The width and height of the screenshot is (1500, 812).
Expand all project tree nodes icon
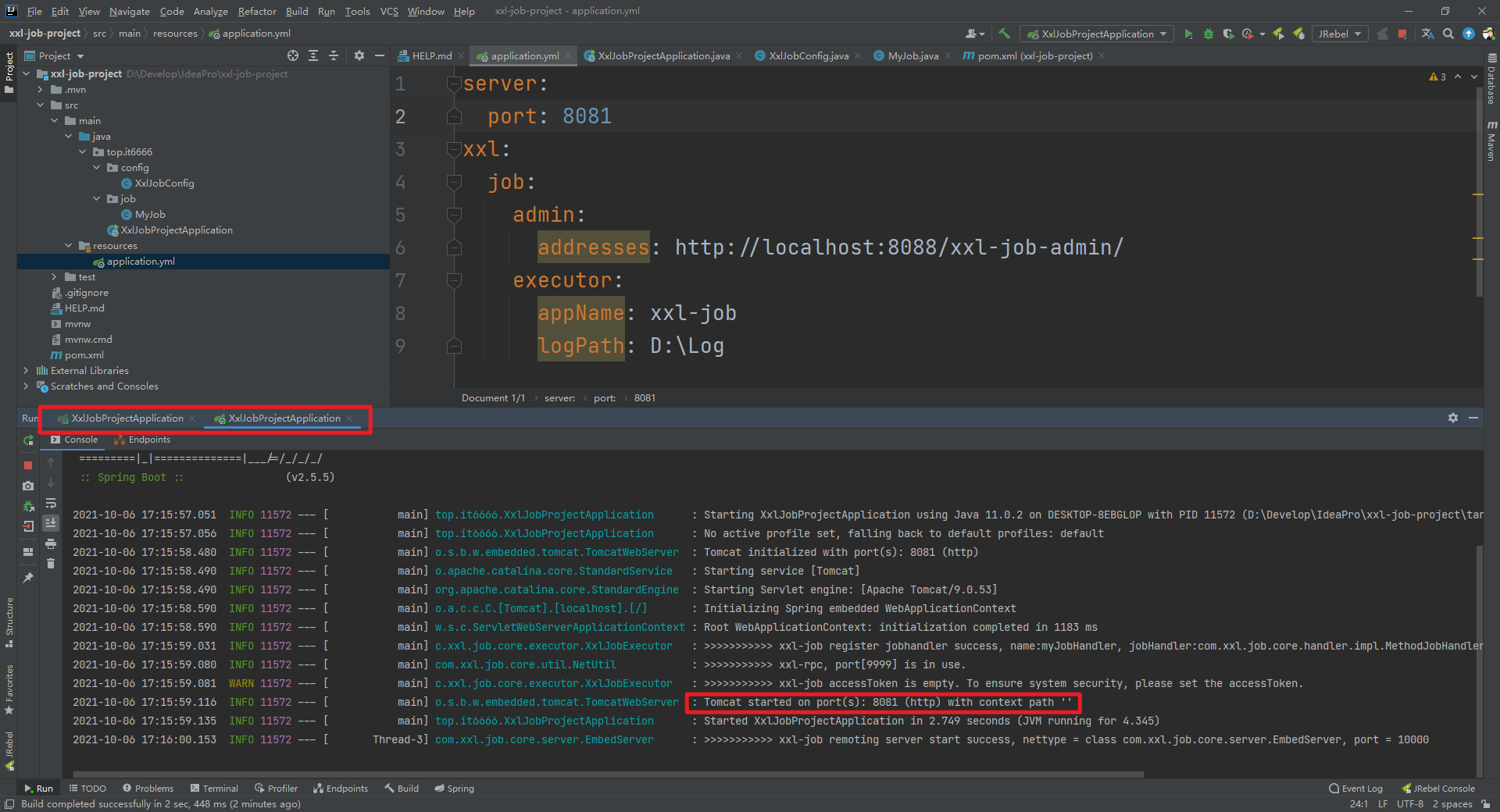coord(313,55)
